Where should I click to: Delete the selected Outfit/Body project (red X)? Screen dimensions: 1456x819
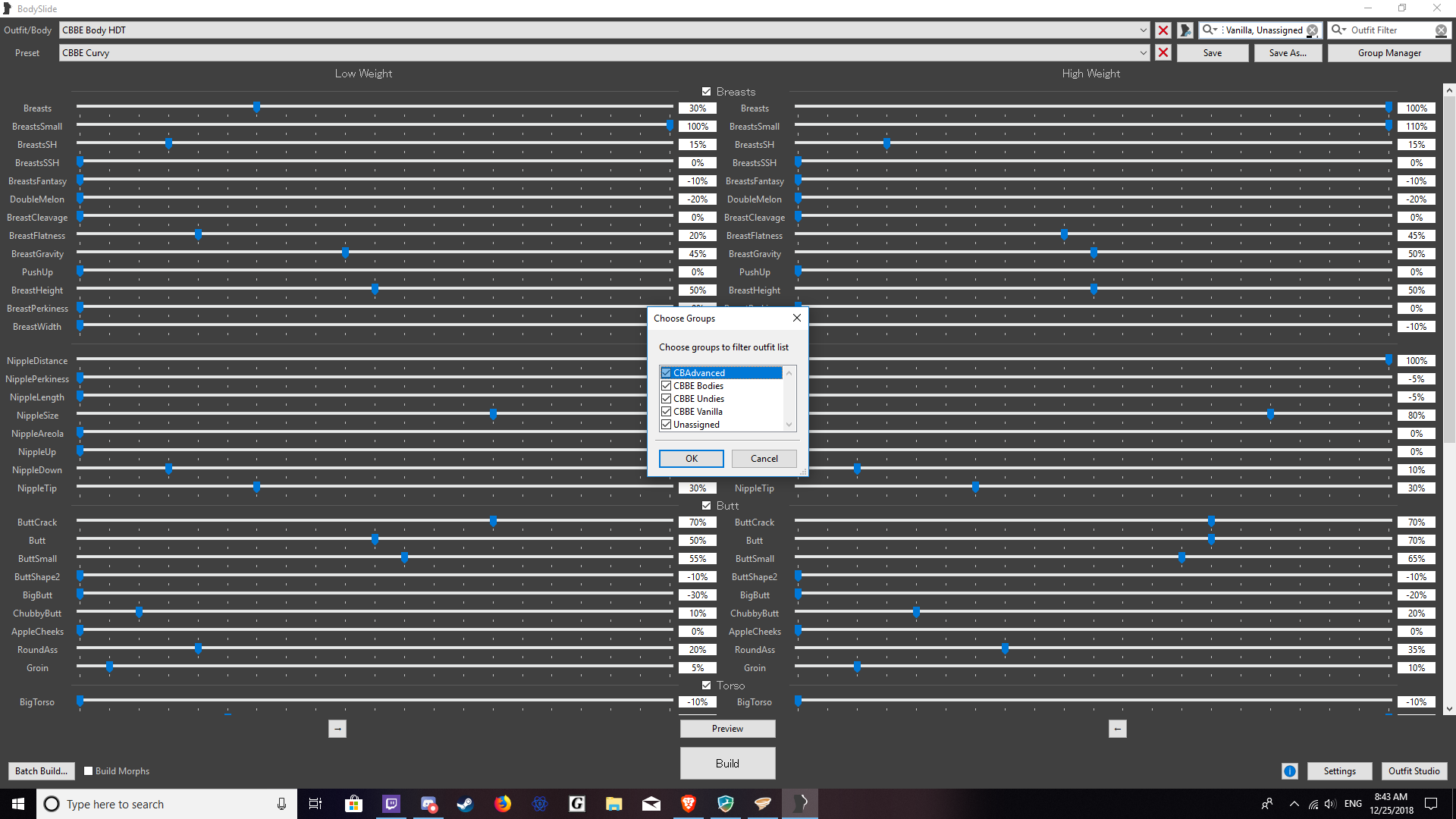(x=1163, y=30)
